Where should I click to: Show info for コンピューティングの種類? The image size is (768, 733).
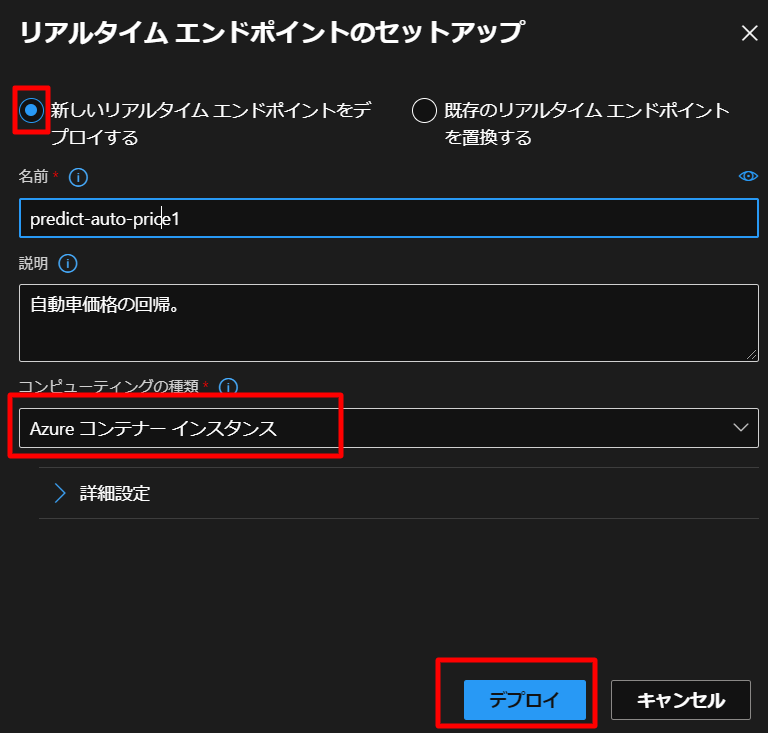(x=228, y=386)
